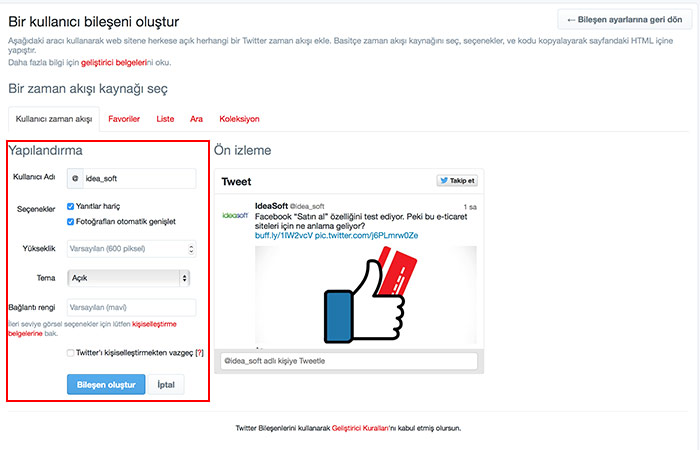Click the İptal button
The image size is (700, 450).
coord(166,384)
